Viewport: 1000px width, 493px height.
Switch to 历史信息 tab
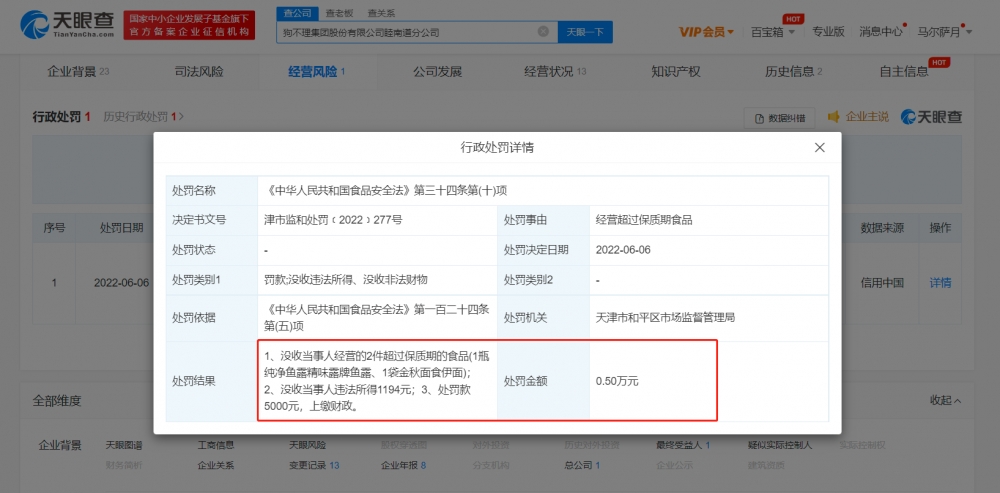[x=793, y=71]
